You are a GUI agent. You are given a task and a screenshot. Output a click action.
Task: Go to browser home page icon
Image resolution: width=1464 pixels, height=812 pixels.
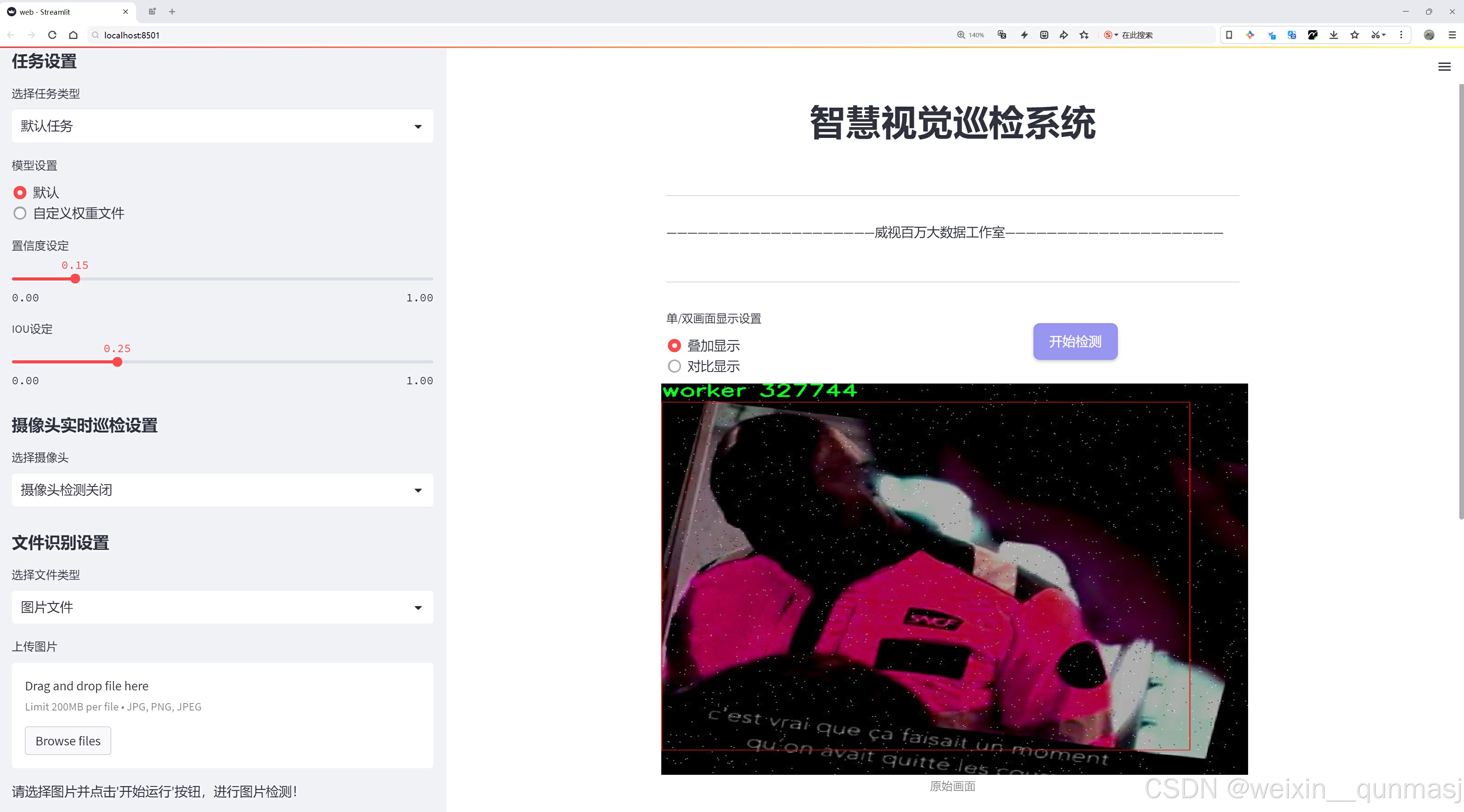tap(73, 35)
